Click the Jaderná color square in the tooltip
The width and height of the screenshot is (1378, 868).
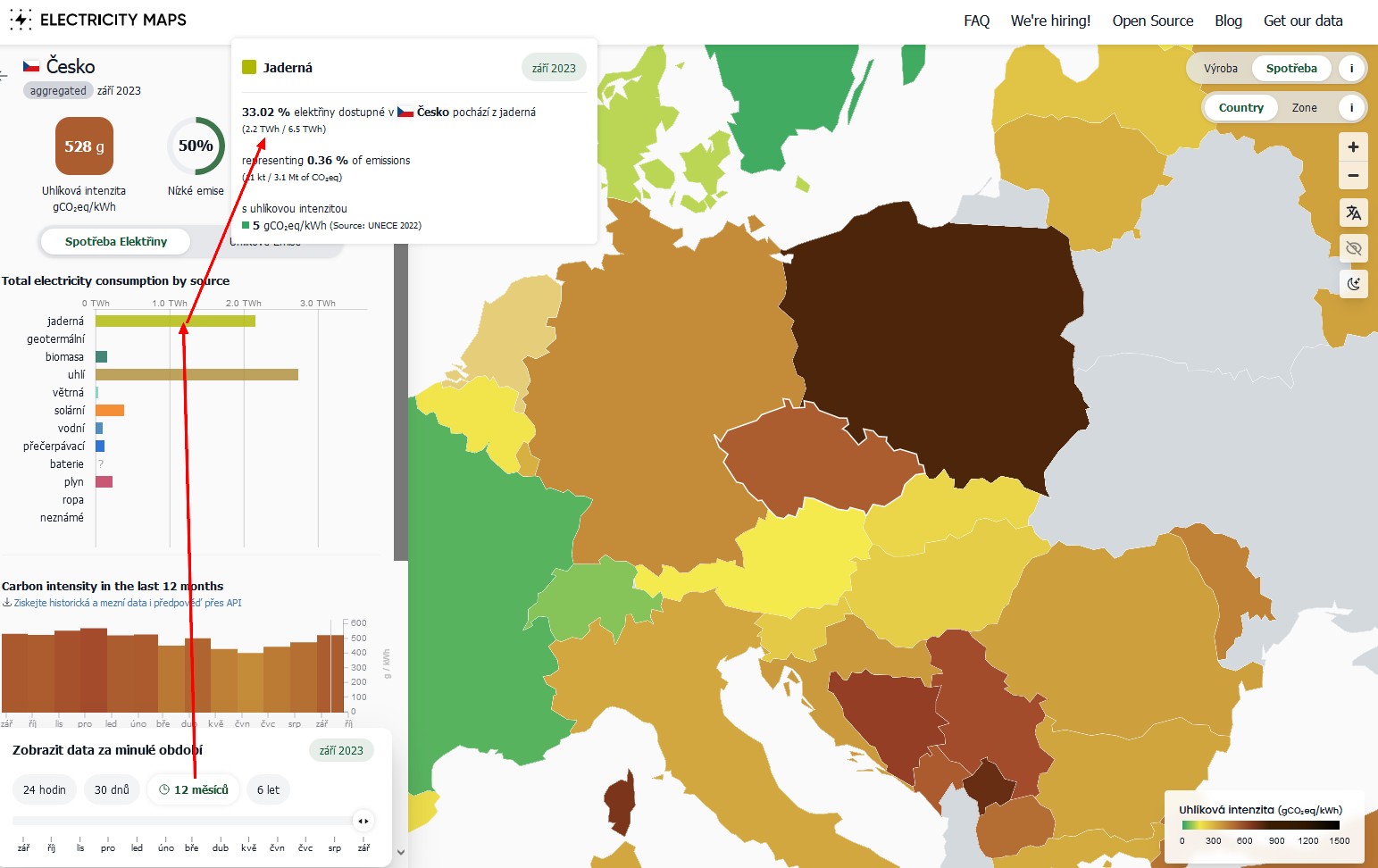tap(249, 67)
